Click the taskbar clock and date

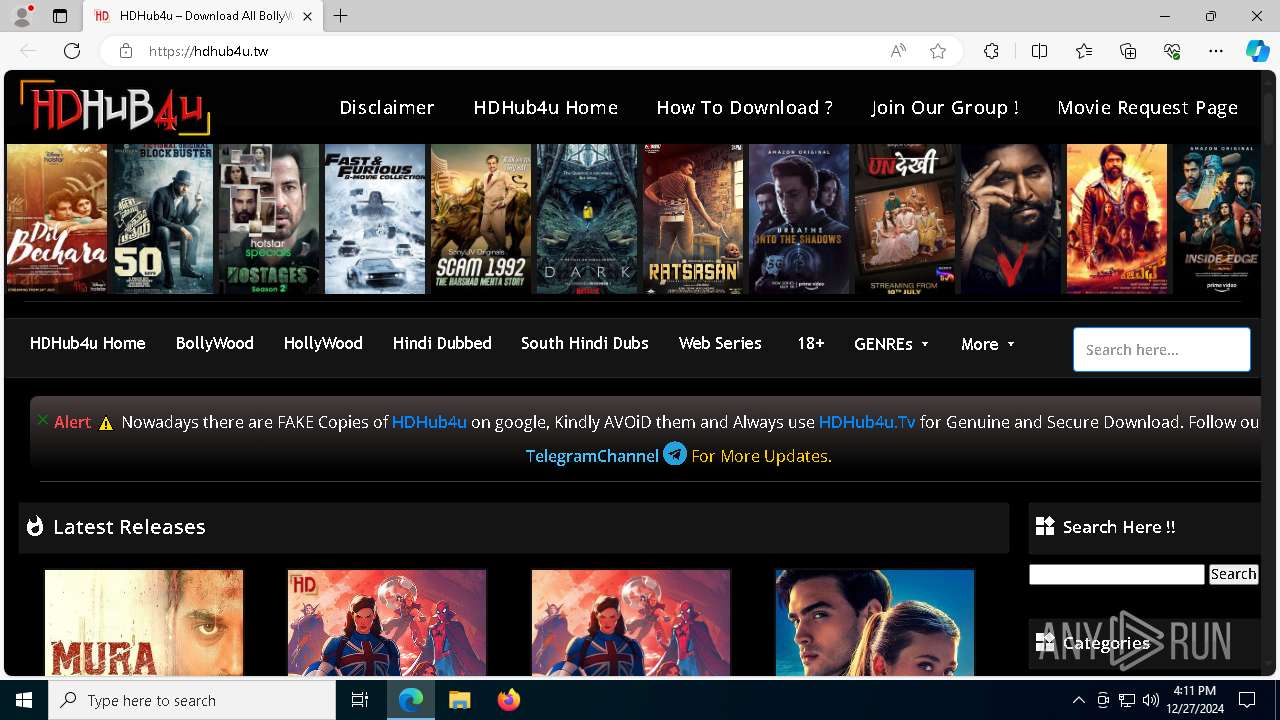pos(1195,700)
